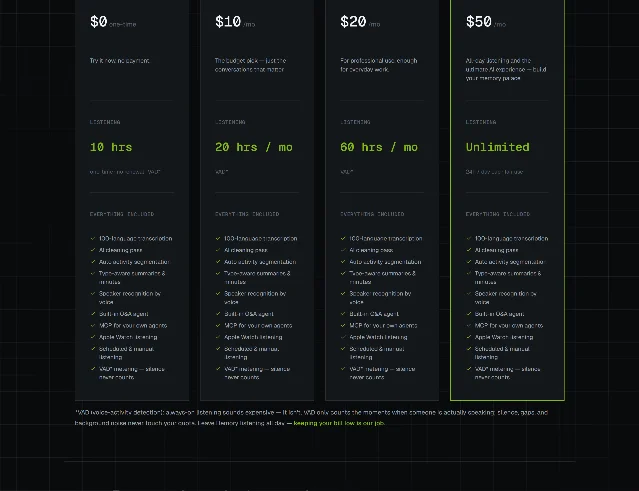
Task: Click 'For professional use' plan description
Action: point(379,65)
